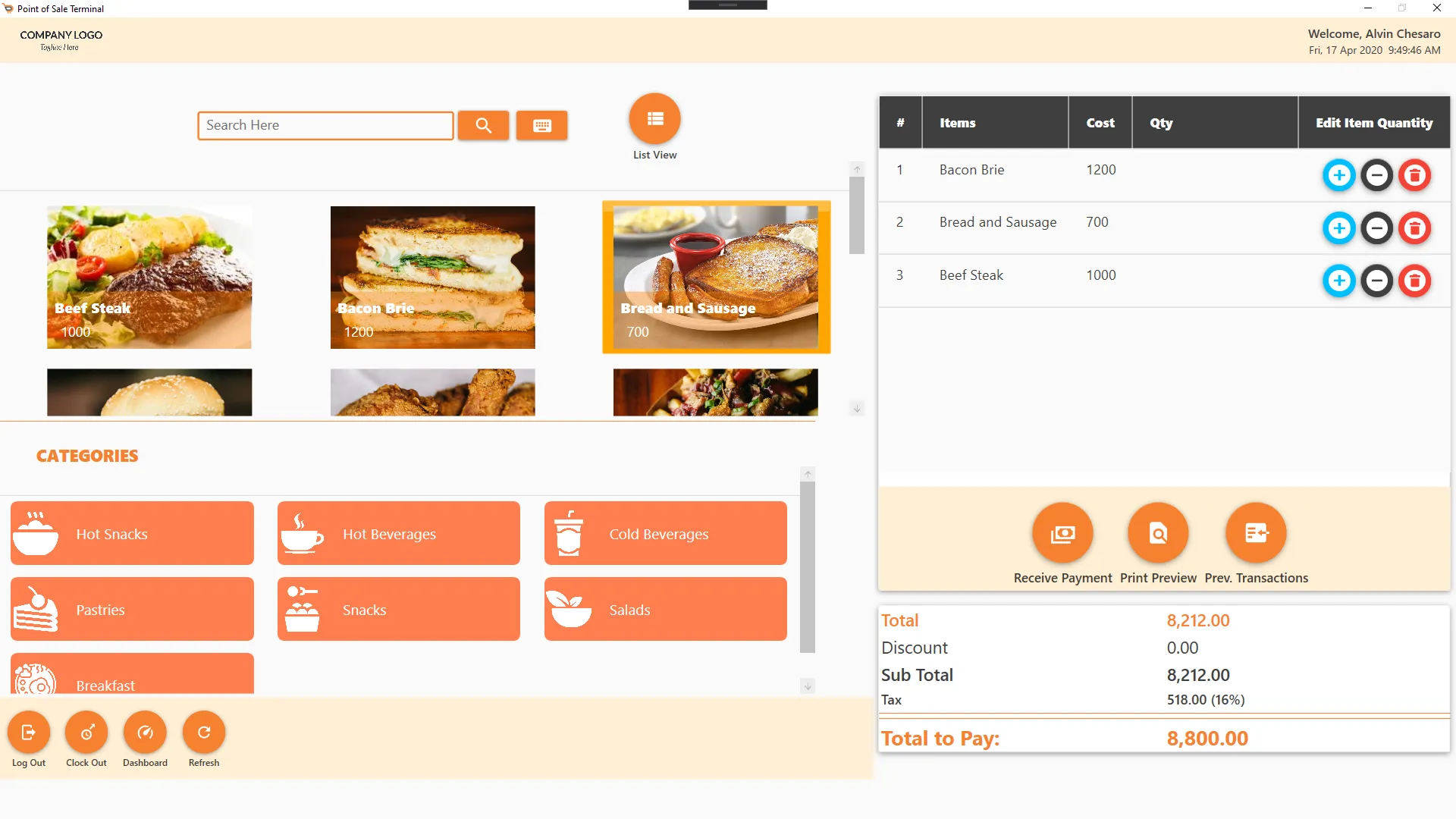The image size is (1456, 819).
Task: Open the Pastries category
Action: (x=132, y=610)
